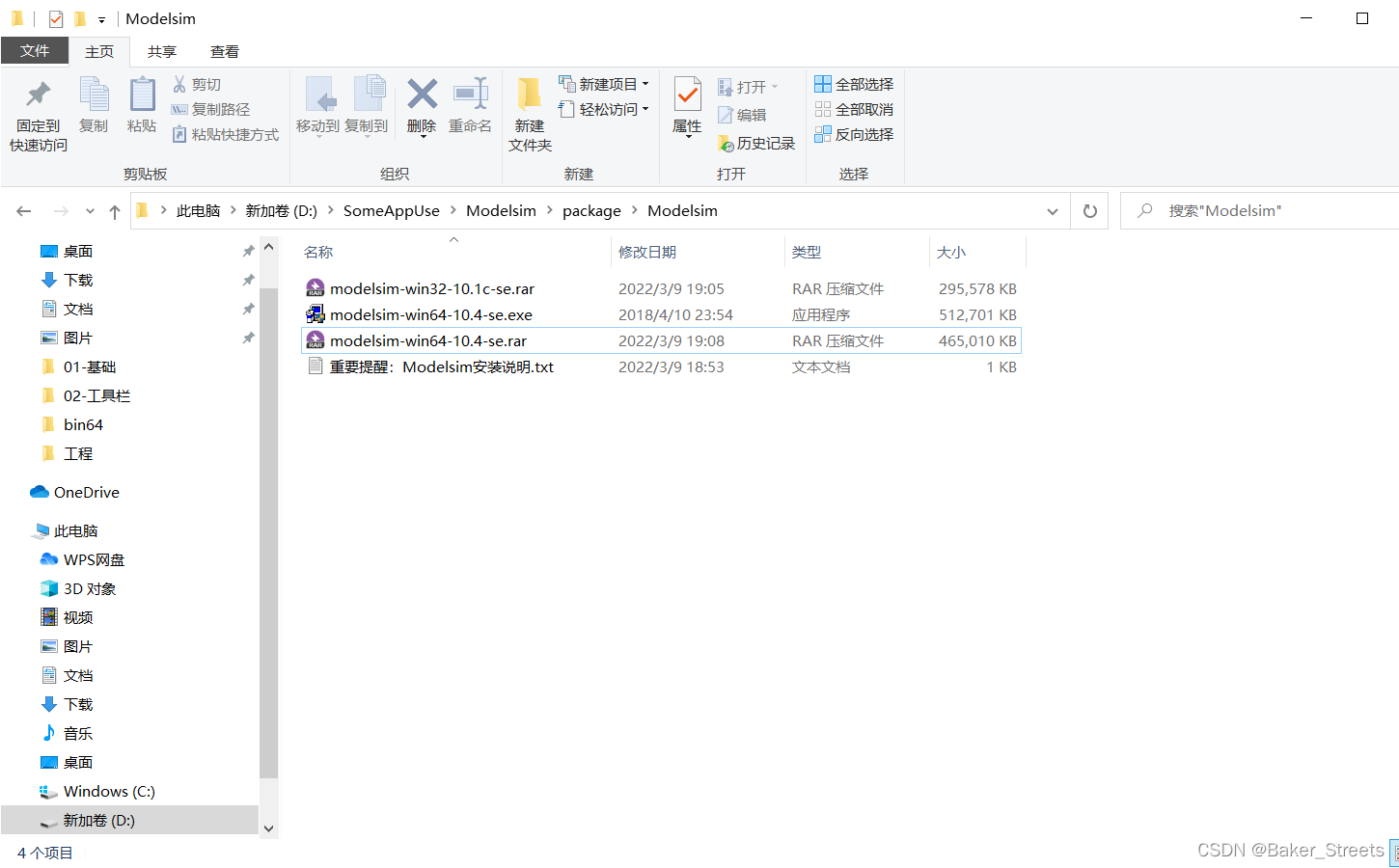Open the Open (打开) dropdown in ribbon

pos(748,87)
